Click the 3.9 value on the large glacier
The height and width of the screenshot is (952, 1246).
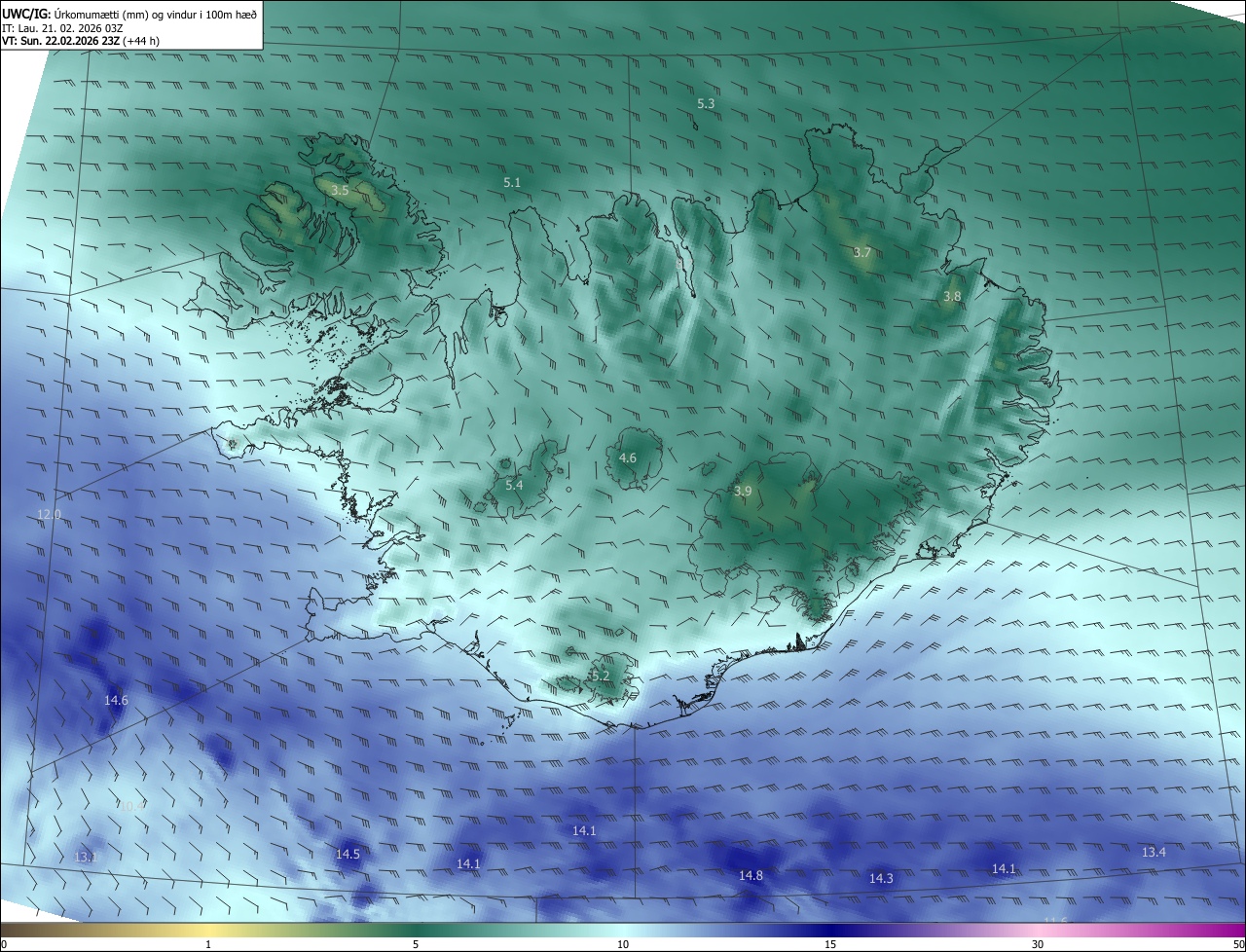point(743,491)
